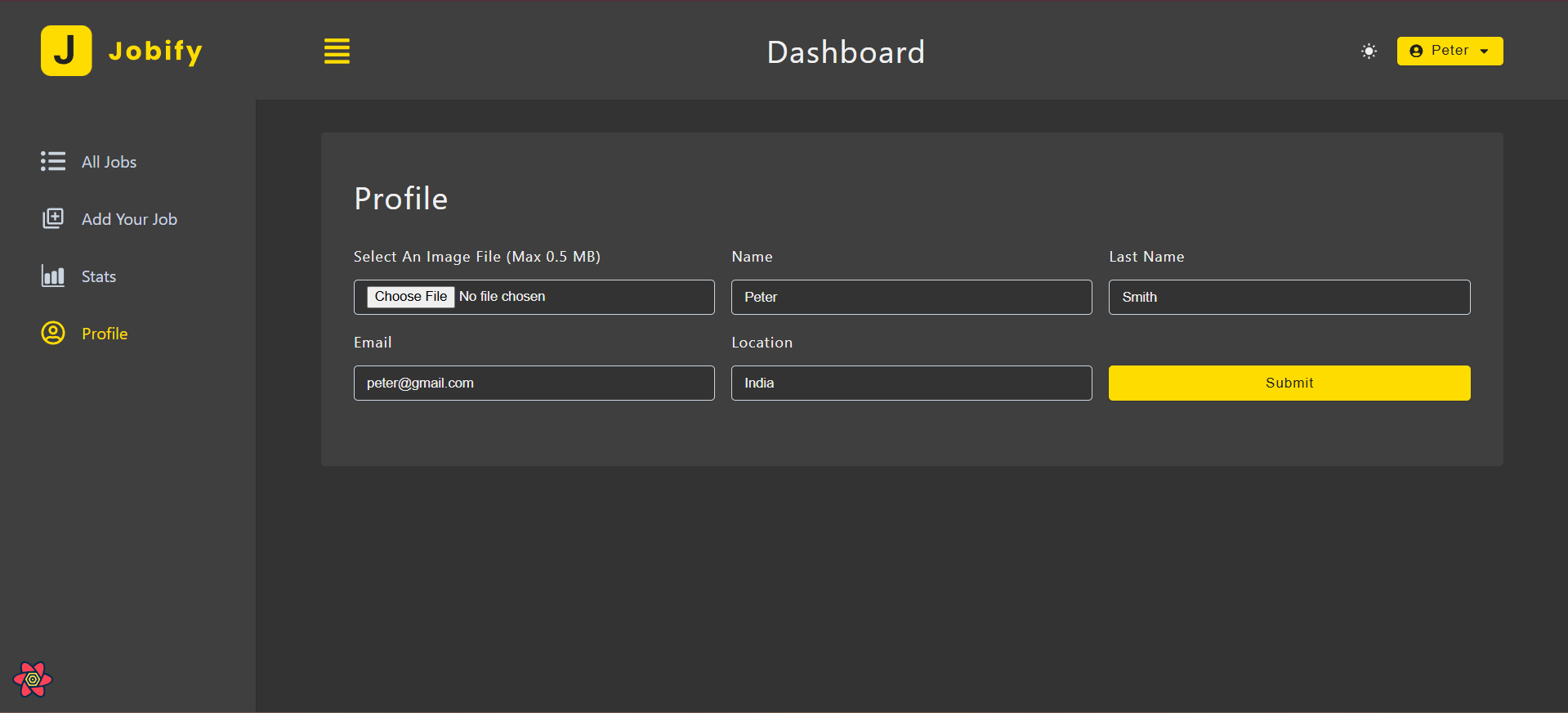Switch theme using the sun icon
Image resolution: width=1568 pixels, height=713 pixels.
(1369, 52)
